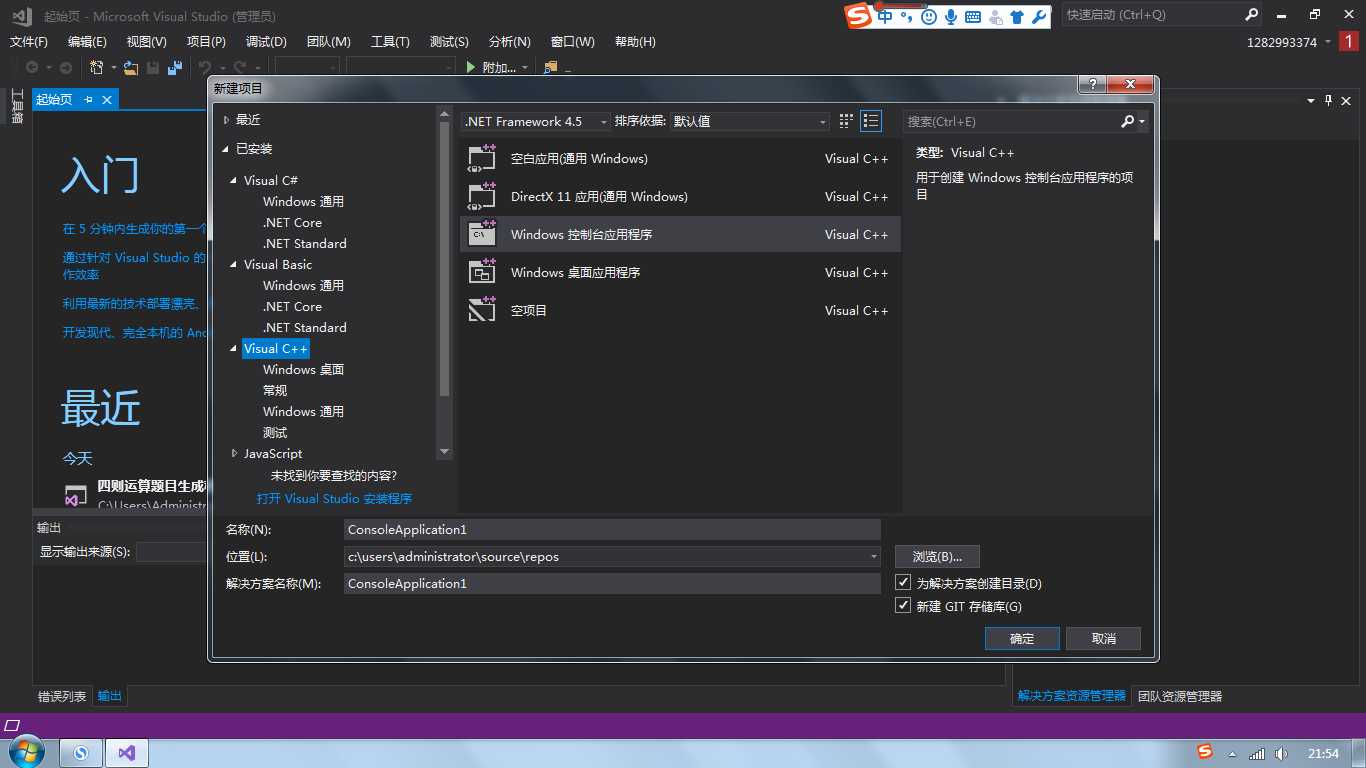Screen dimensions: 1366x768
Task: Open the 位置 path combo box arrow
Action: point(873,557)
